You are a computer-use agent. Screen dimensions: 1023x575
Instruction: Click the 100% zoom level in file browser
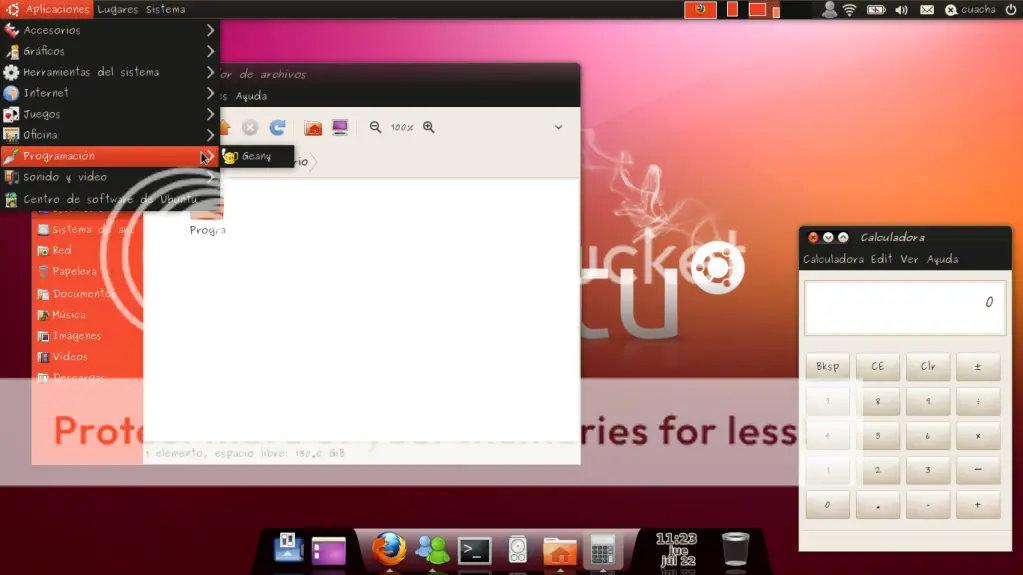tap(402, 127)
